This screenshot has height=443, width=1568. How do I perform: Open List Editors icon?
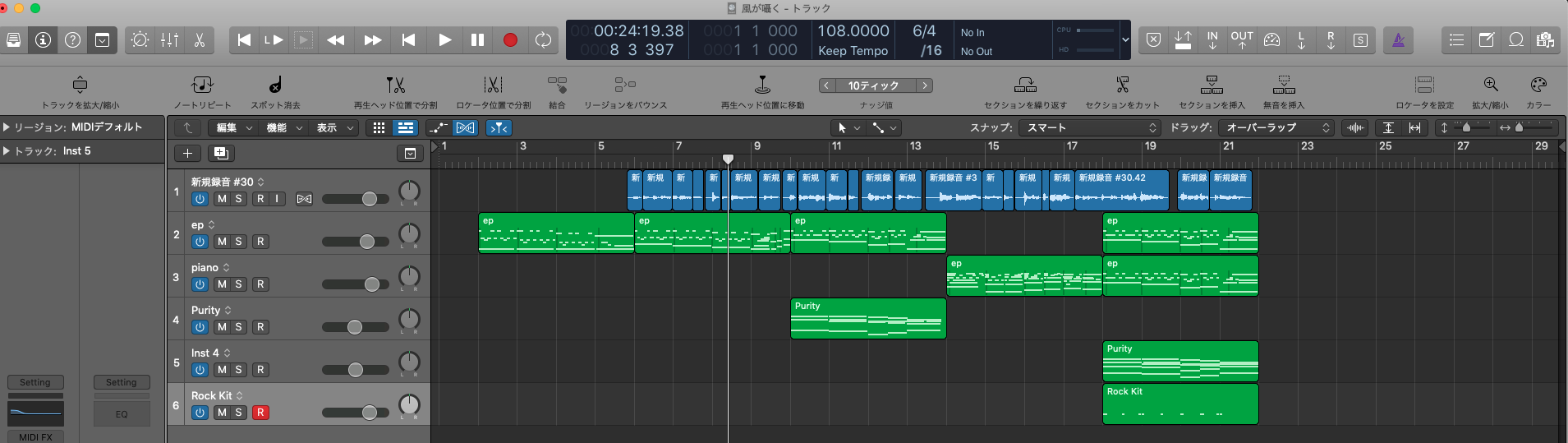coord(1456,39)
